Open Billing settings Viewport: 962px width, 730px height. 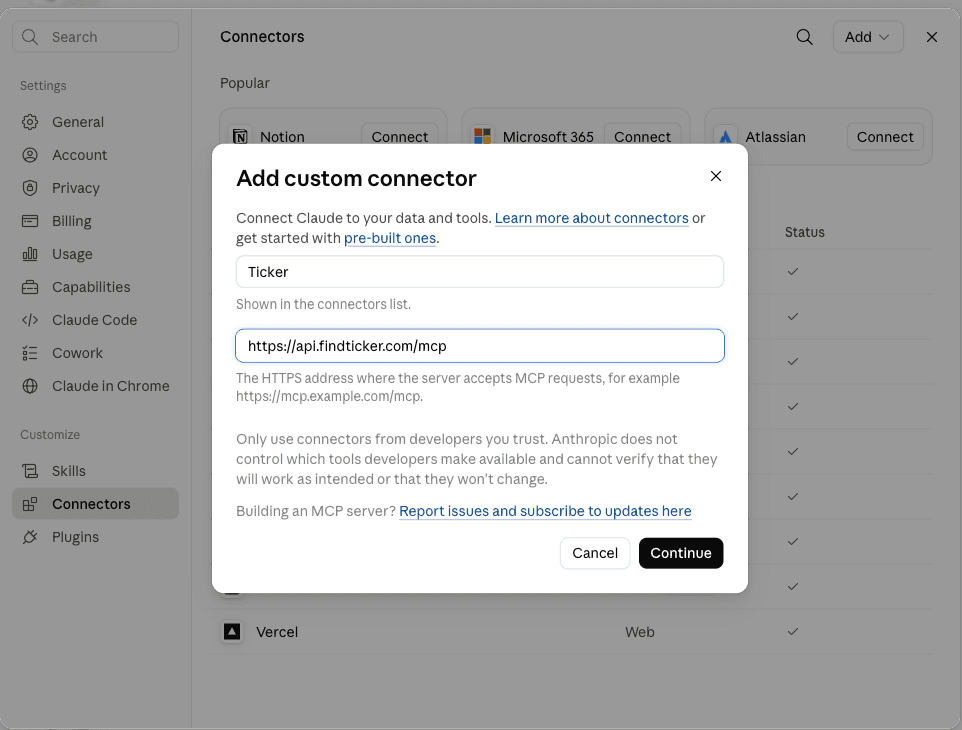(96, 221)
